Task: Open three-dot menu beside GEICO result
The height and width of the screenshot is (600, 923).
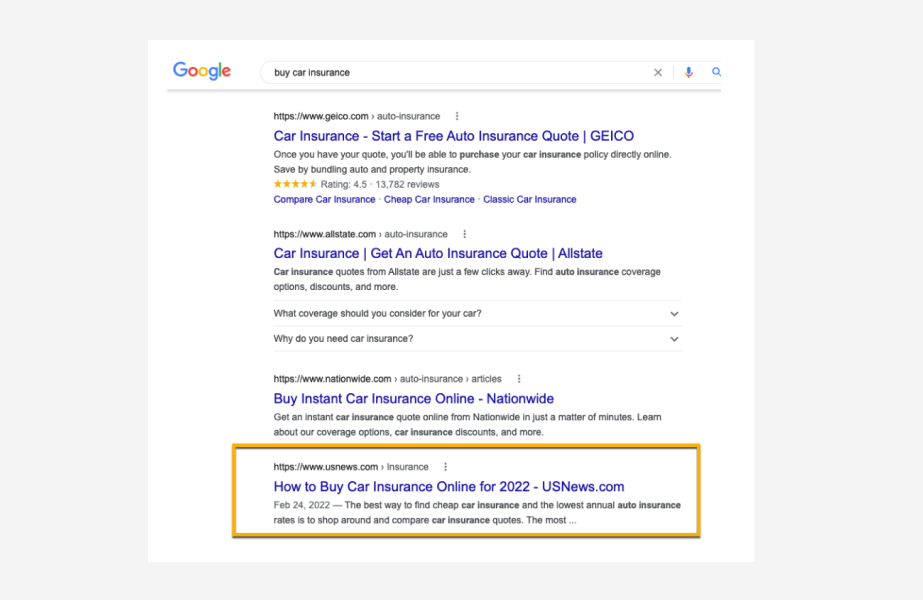Action: click(x=457, y=116)
